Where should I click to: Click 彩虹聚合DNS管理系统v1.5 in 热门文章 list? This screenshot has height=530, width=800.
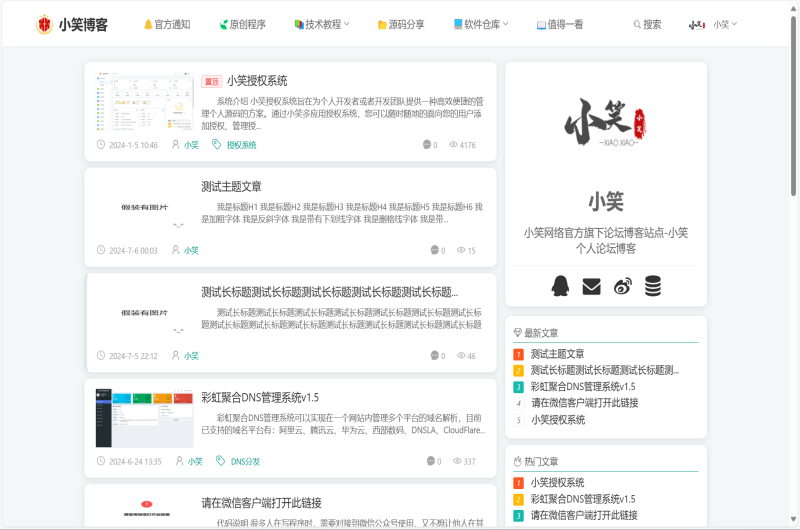[583, 499]
